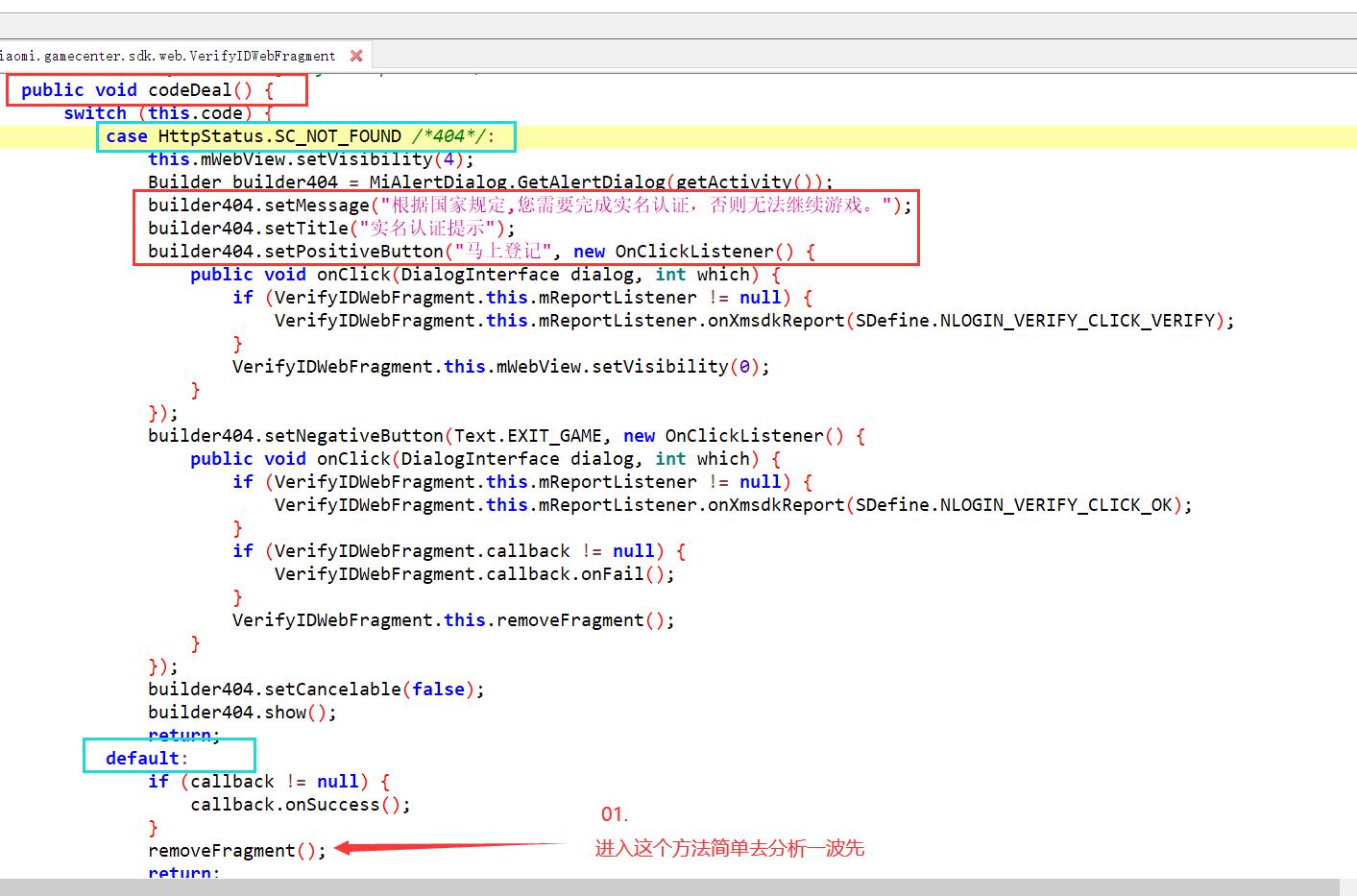Click the VerifyIDWebFragment.callback.onFail() call
1357x896 pixels.
[x=474, y=574]
